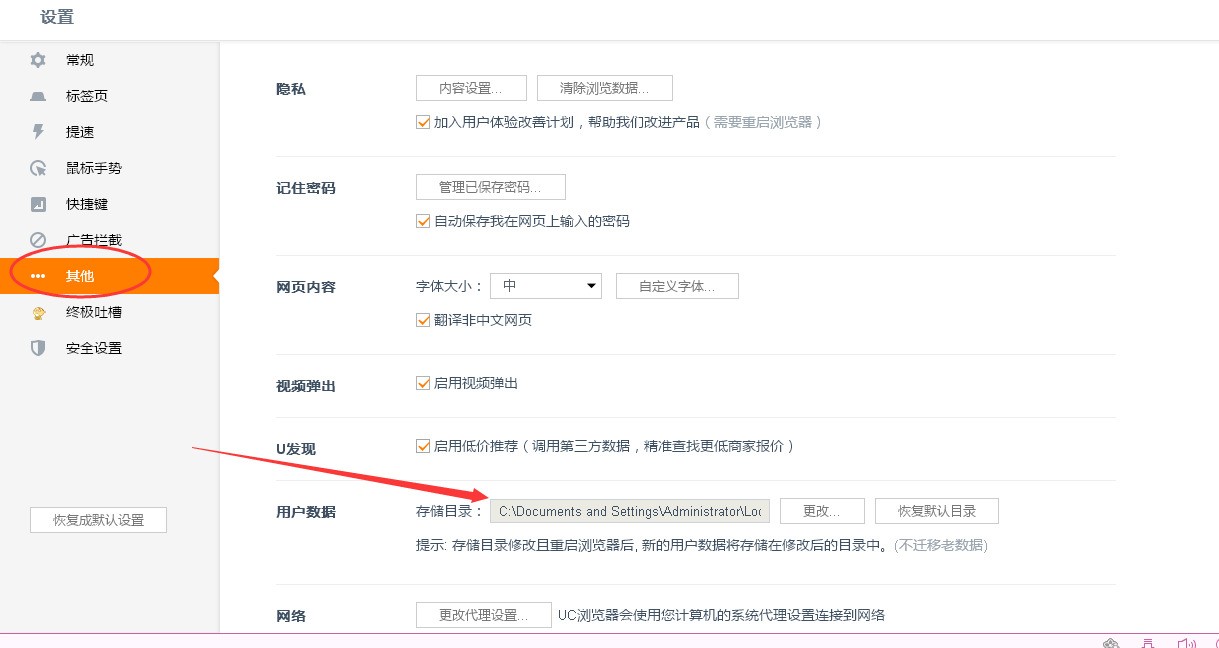The height and width of the screenshot is (648, 1219).
Task: Click the U发现 section label
Action: click(296, 449)
